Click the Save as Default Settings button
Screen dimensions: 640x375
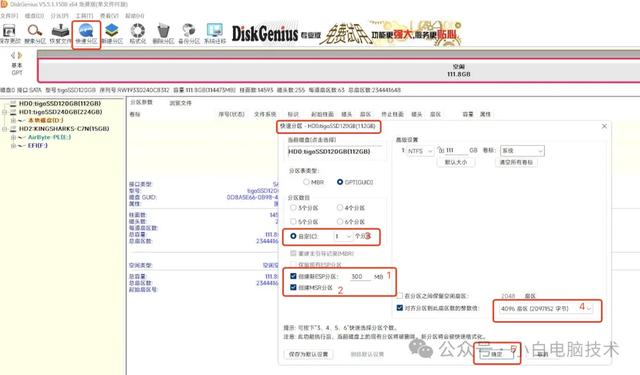pos(308,354)
